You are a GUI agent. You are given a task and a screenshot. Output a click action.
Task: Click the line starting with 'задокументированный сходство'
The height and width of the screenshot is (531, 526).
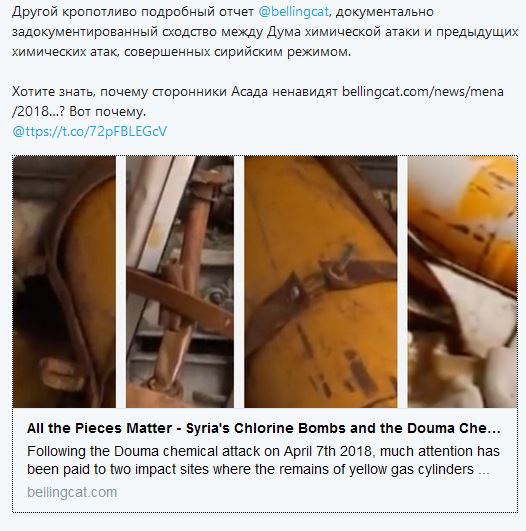[265, 32]
